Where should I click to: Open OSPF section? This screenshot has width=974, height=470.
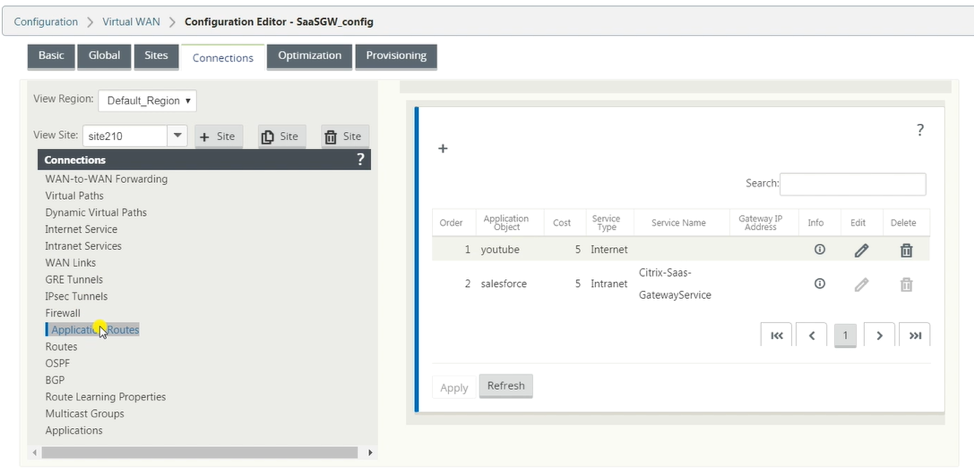[x=57, y=363]
